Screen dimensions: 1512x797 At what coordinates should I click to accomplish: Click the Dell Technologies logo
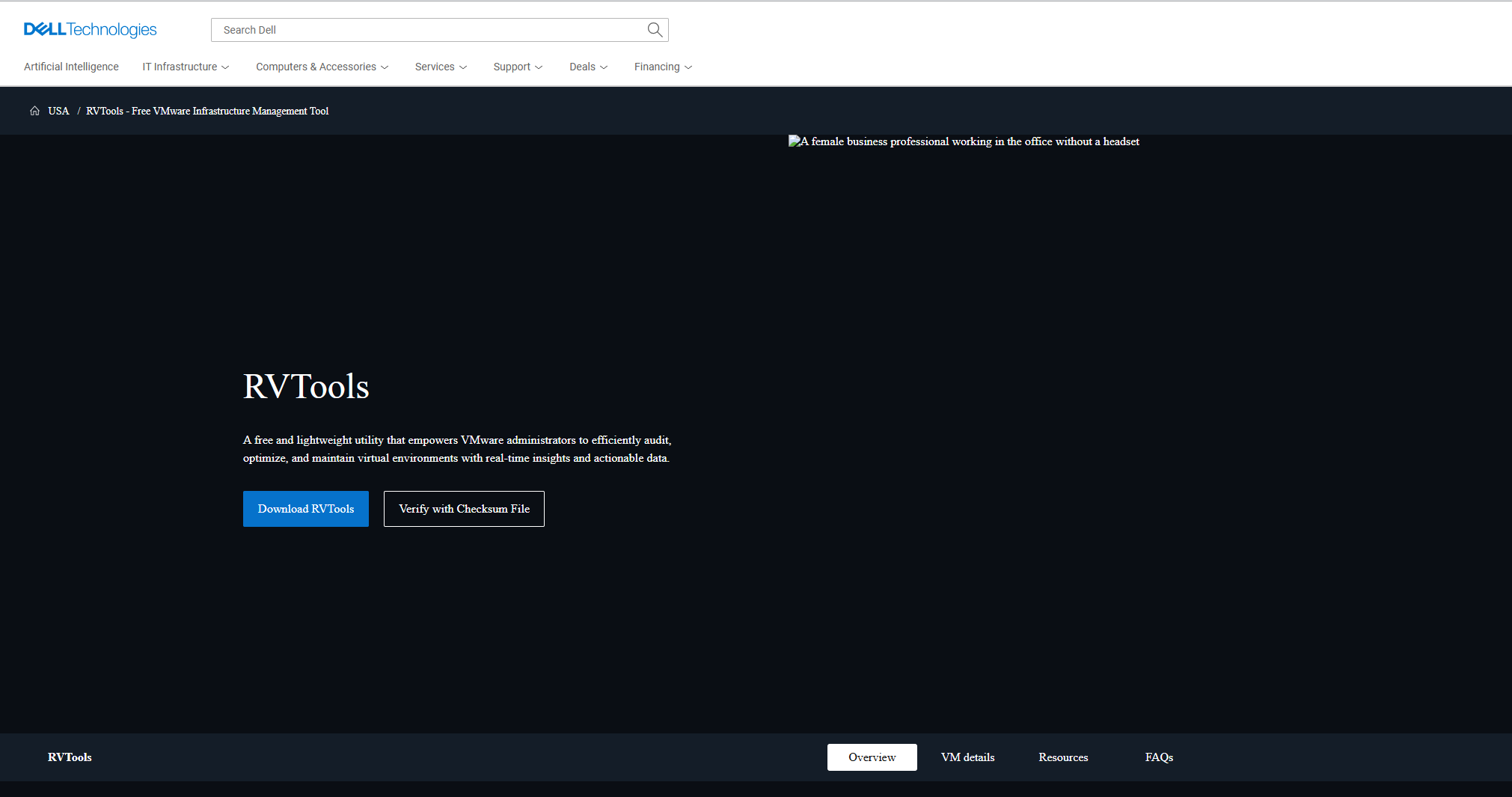point(90,30)
